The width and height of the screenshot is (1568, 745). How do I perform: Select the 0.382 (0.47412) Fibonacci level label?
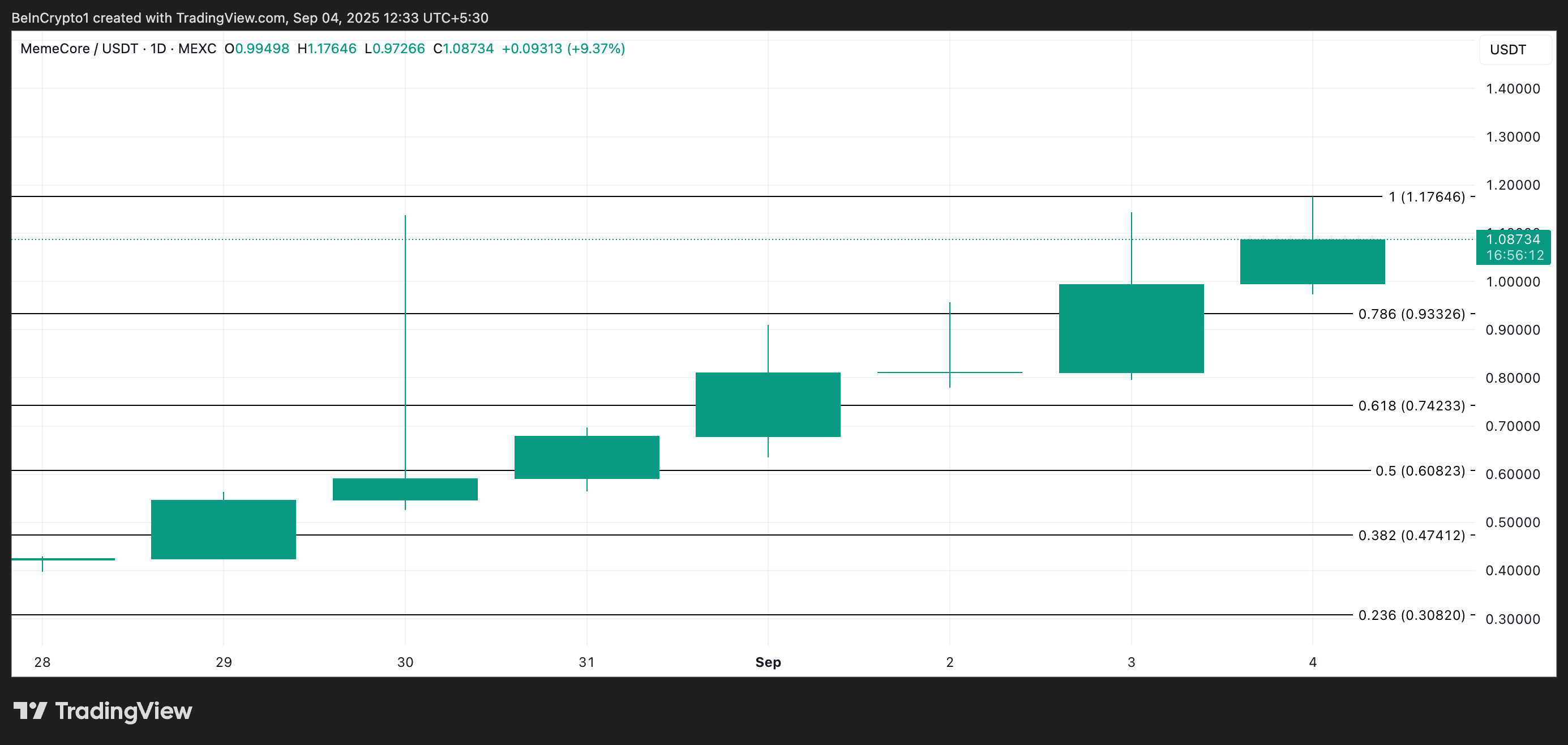(1411, 535)
